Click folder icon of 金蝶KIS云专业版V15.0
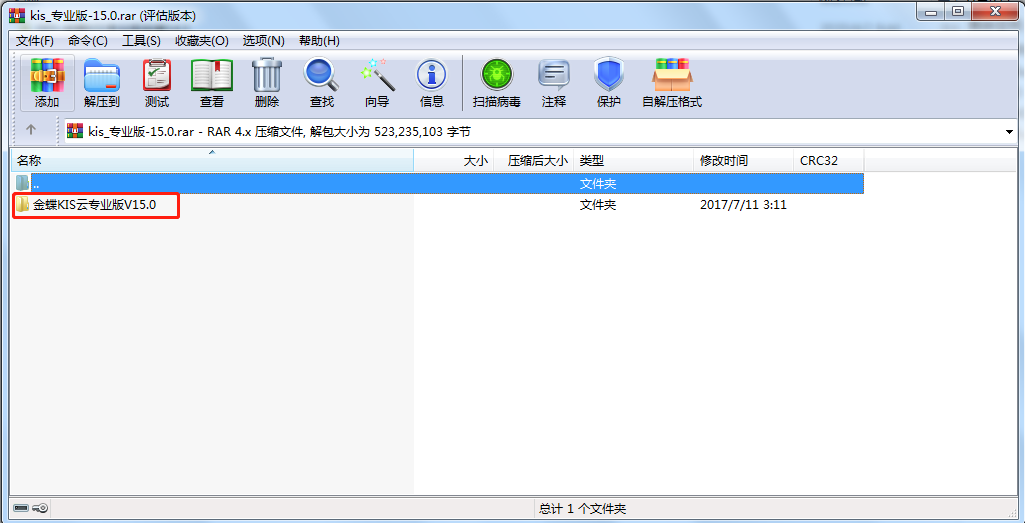 tap(23, 205)
